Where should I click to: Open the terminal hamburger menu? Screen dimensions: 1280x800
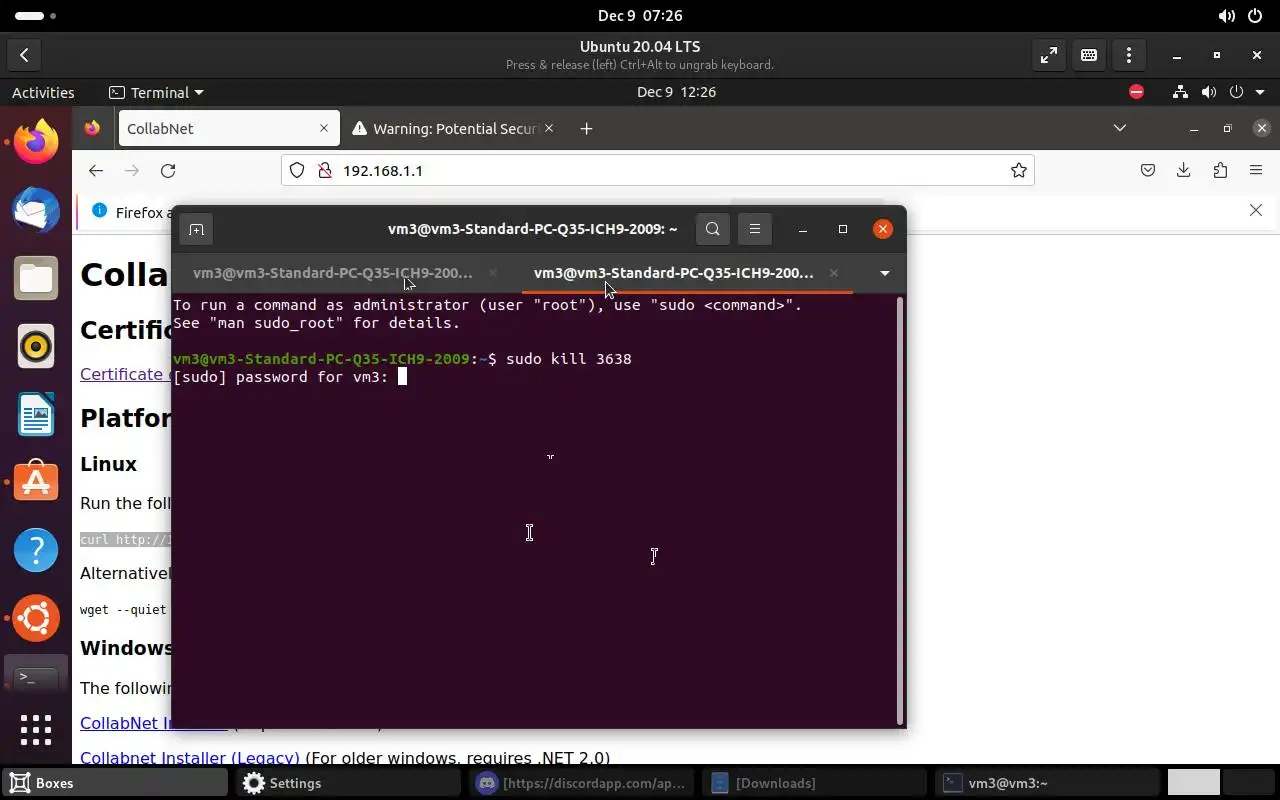755,229
